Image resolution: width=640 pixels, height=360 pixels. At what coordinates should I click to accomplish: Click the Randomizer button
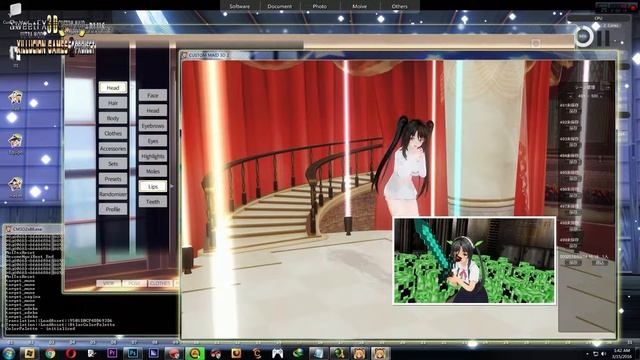[113, 194]
